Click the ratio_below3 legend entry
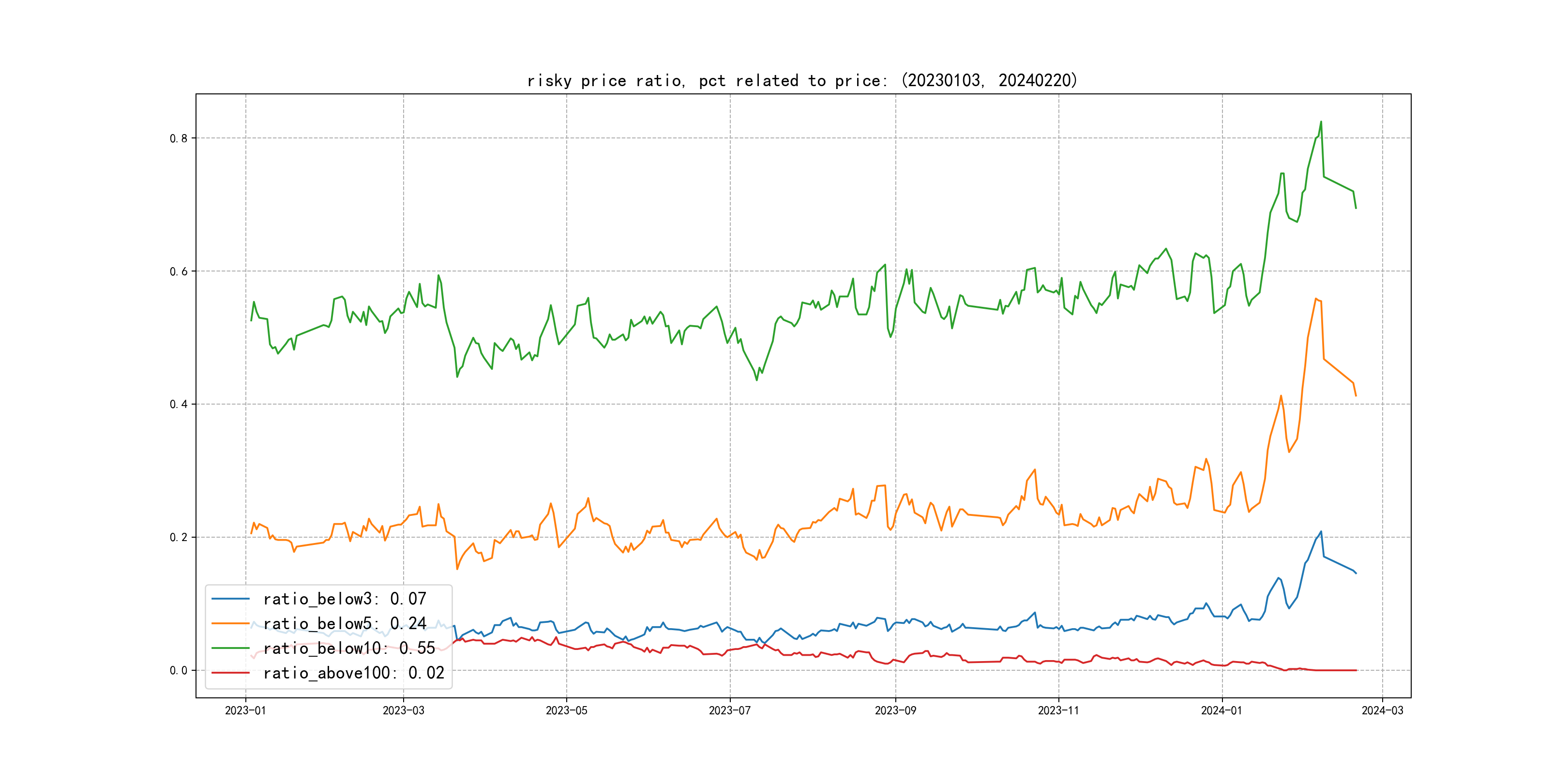The image size is (1568, 784). pyautogui.click(x=344, y=599)
